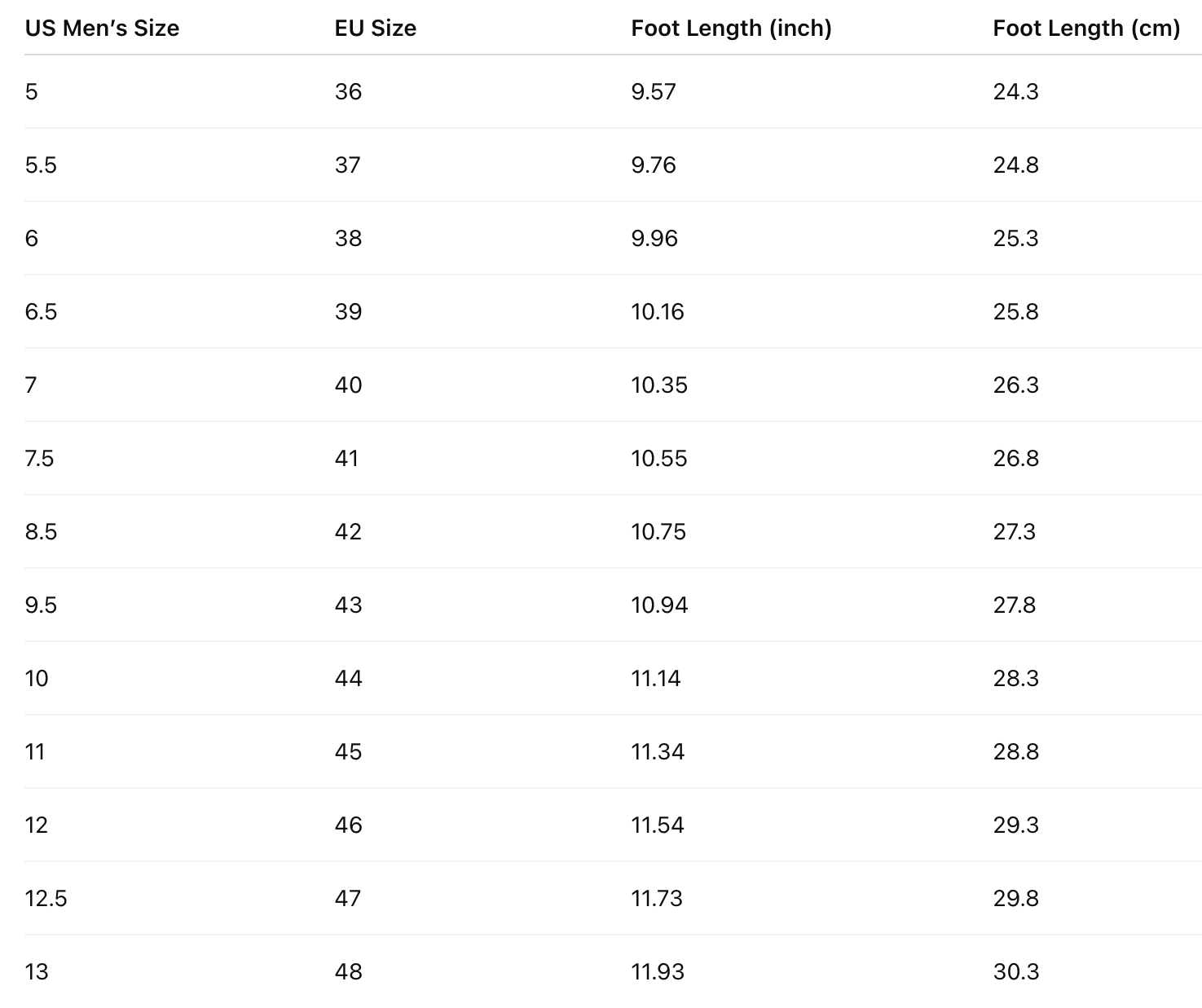The image size is (1202, 1008).
Task: Click the 25.3 cm foot length cell
Action: pos(1015,238)
